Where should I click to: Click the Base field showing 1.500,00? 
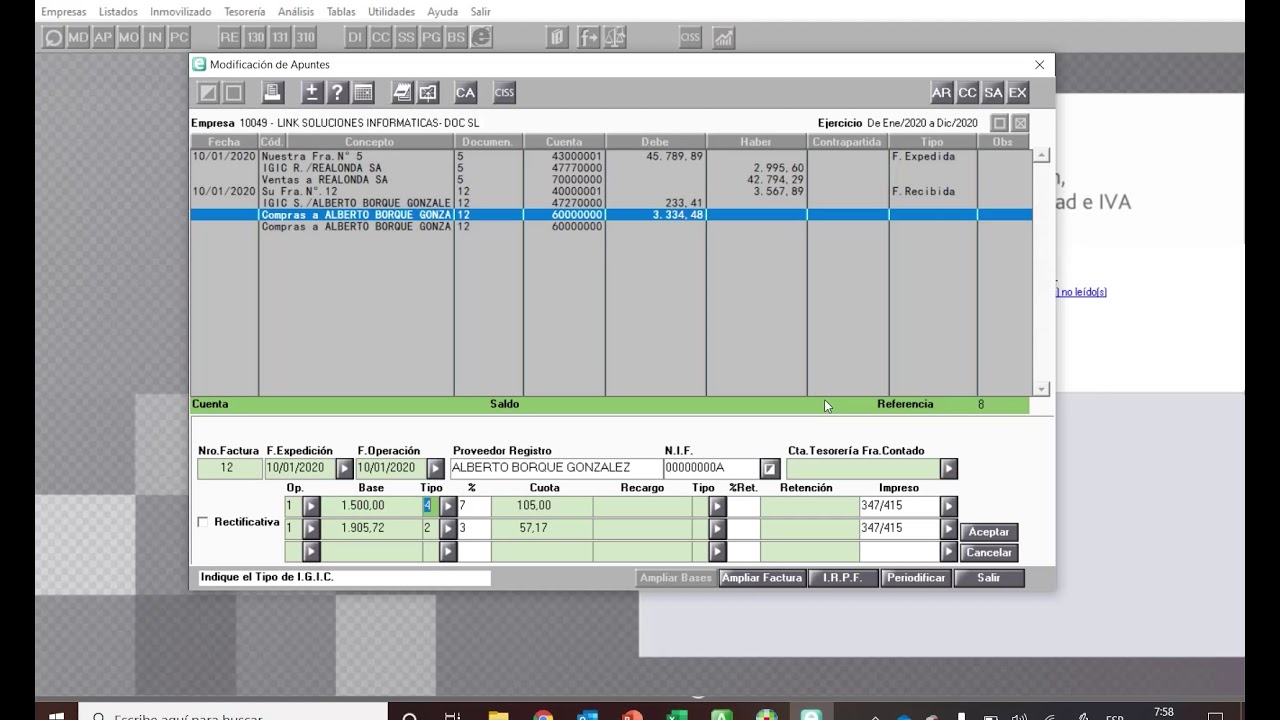(x=370, y=506)
